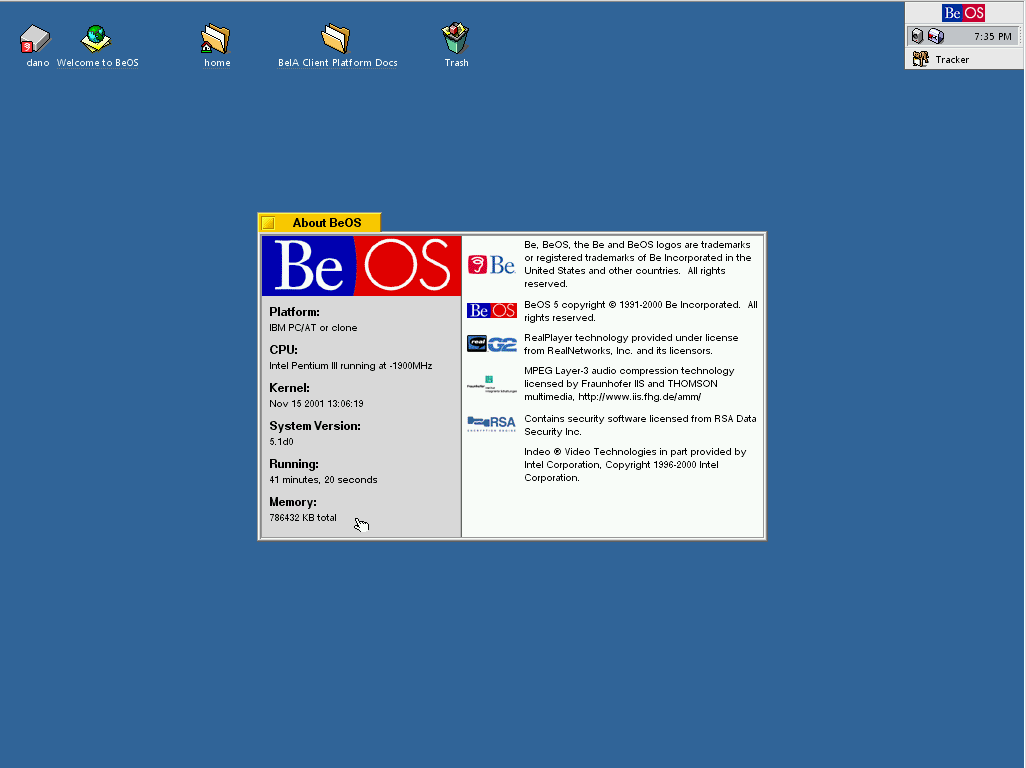
Task: Click 'IBM PC/AT or clone' text
Action: (313, 328)
